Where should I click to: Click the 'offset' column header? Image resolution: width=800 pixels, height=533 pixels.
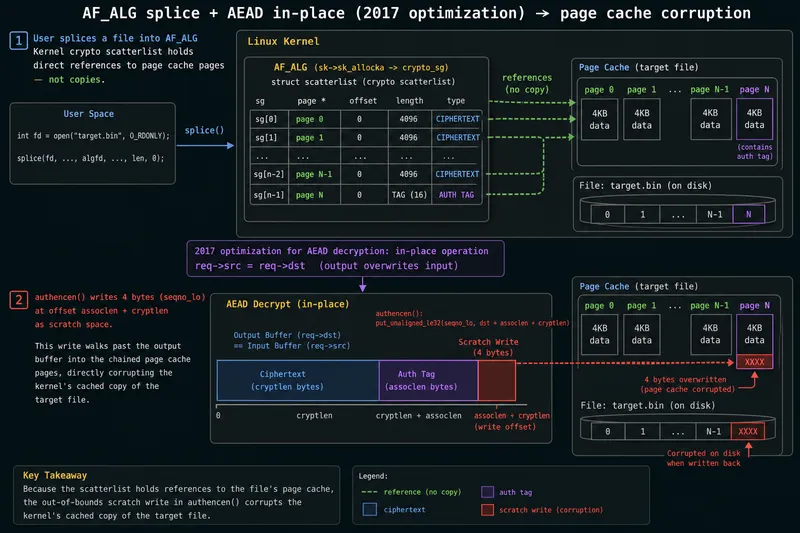[x=363, y=101]
